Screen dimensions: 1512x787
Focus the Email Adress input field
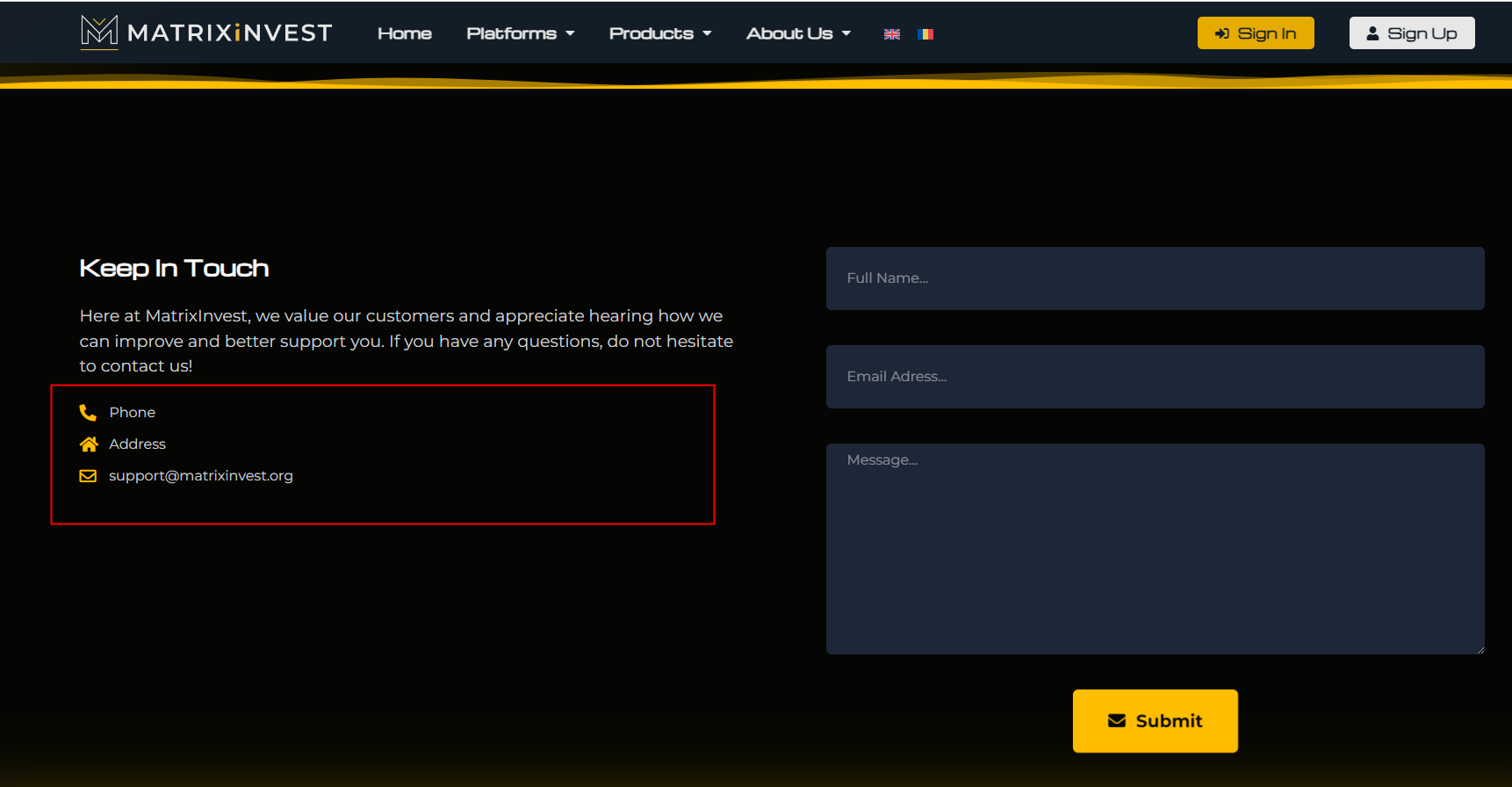pos(1155,377)
